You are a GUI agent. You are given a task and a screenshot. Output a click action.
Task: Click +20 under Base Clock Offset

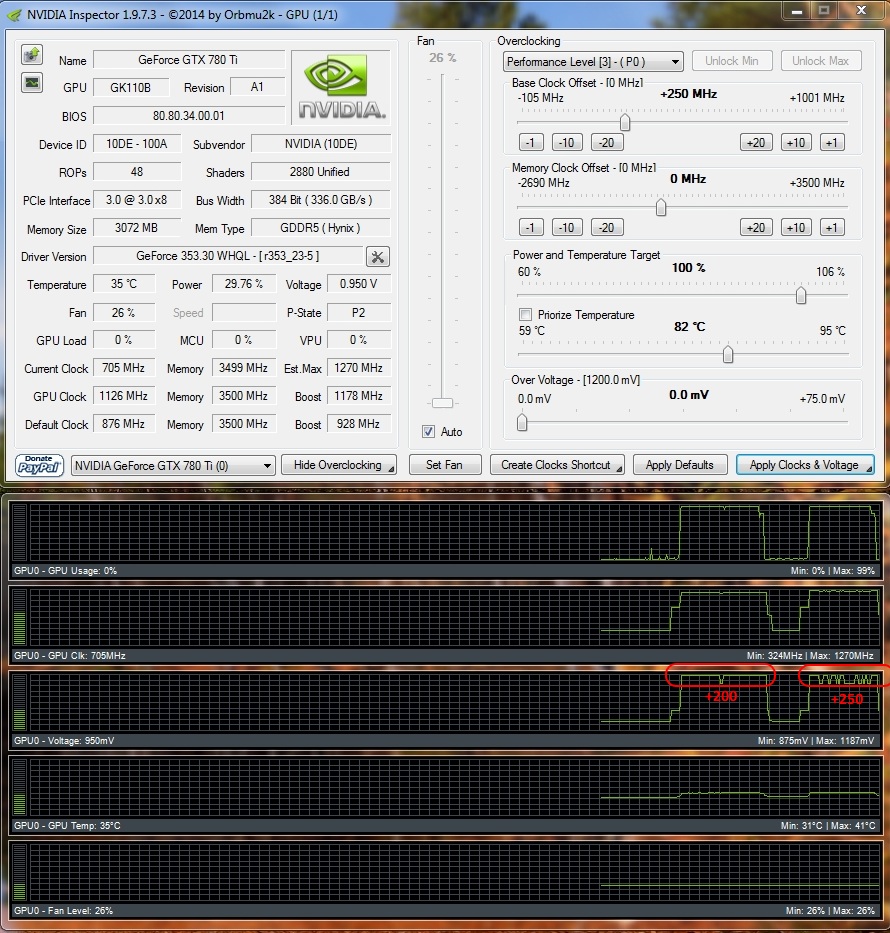[756, 143]
